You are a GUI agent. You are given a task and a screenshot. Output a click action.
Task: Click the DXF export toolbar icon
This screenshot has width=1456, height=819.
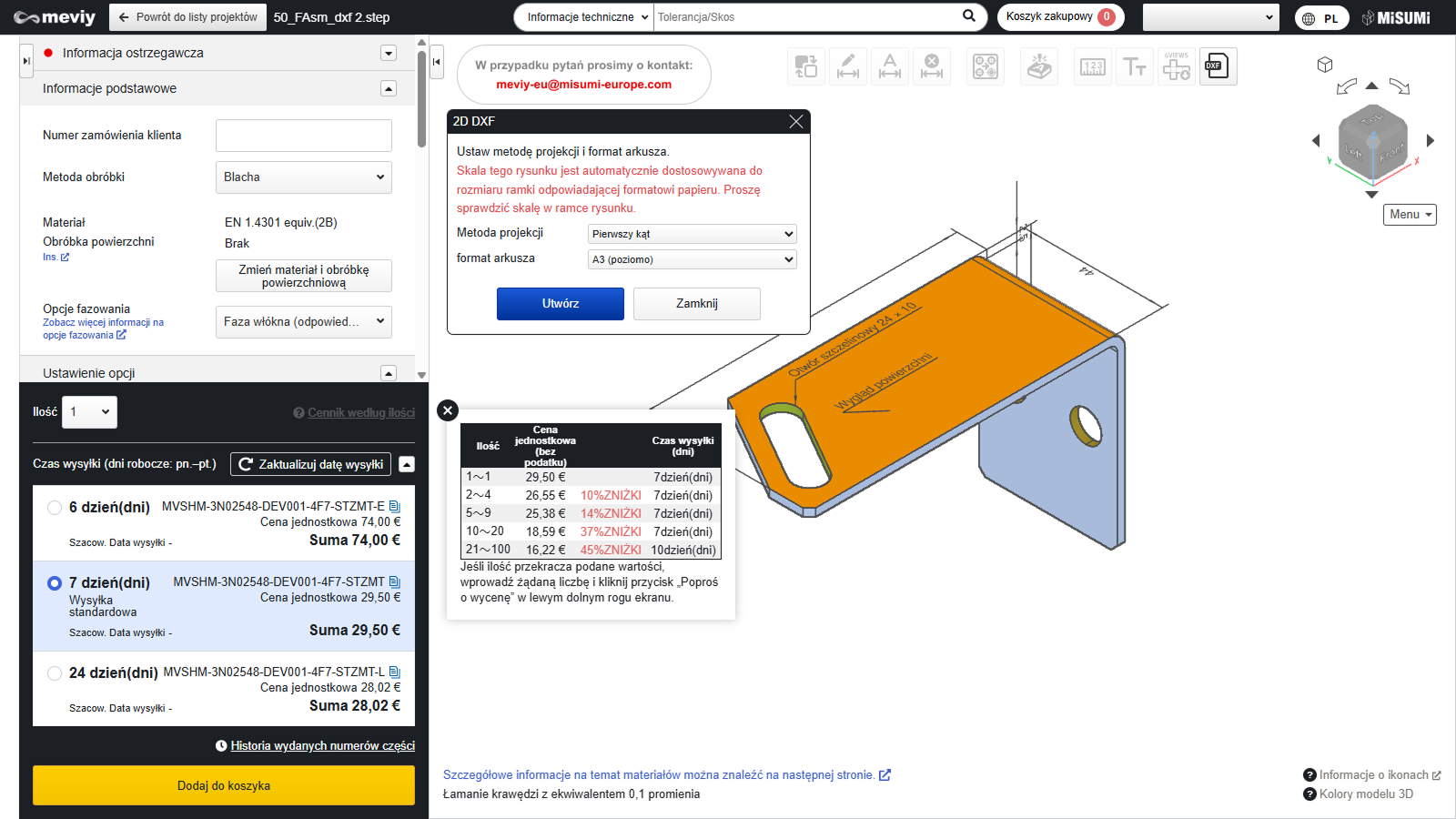tap(1218, 66)
